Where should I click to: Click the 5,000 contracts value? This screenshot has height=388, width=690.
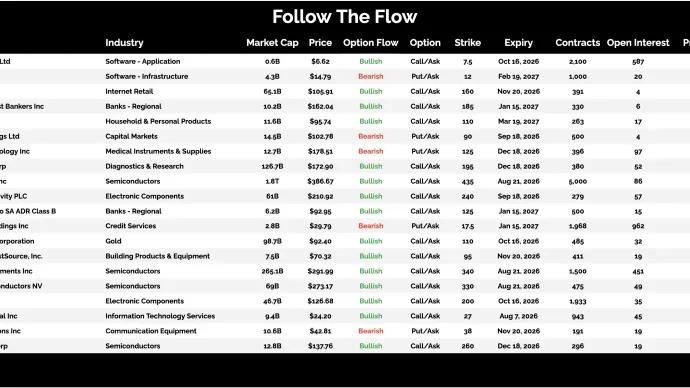(x=577, y=181)
